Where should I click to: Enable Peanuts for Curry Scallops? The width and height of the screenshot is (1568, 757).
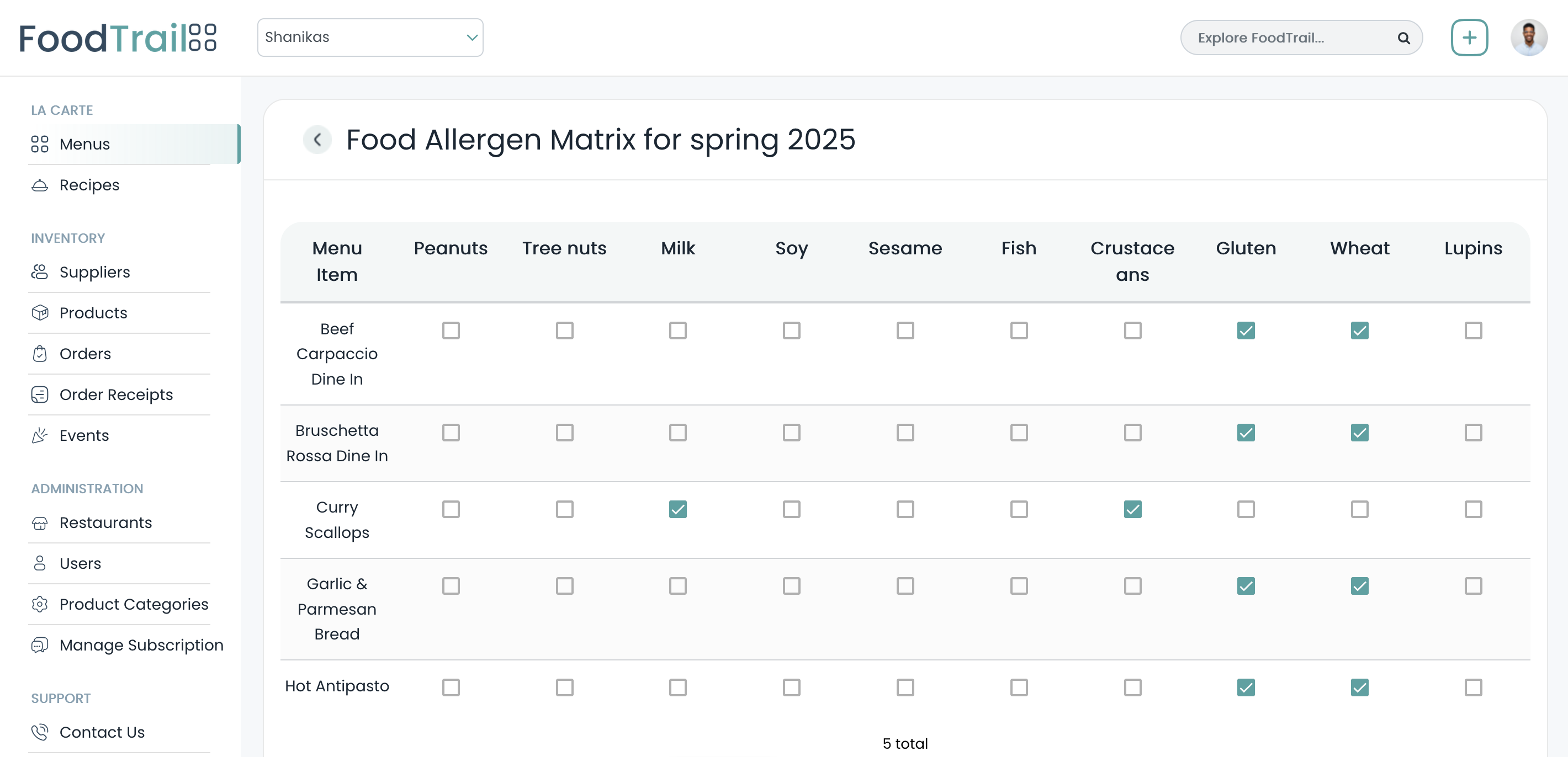451,509
